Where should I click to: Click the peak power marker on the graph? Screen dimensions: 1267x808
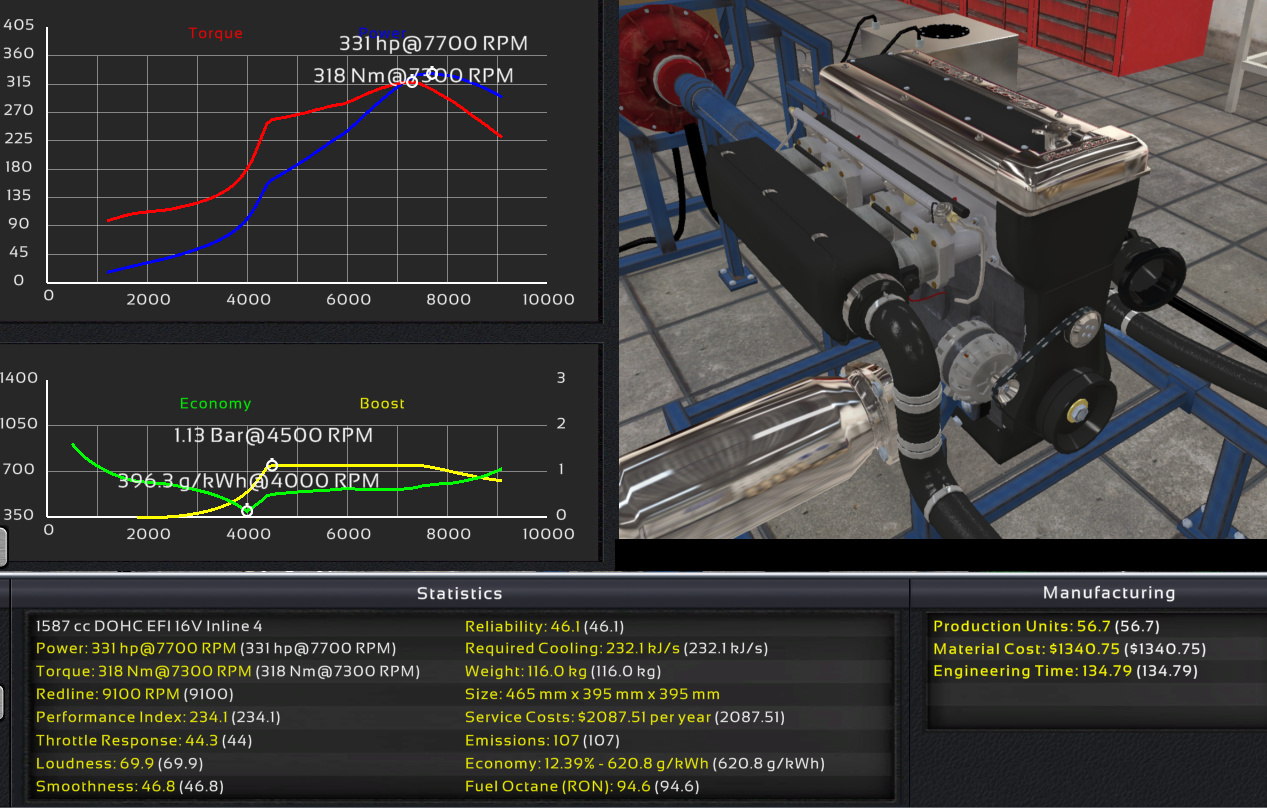[432, 74]
